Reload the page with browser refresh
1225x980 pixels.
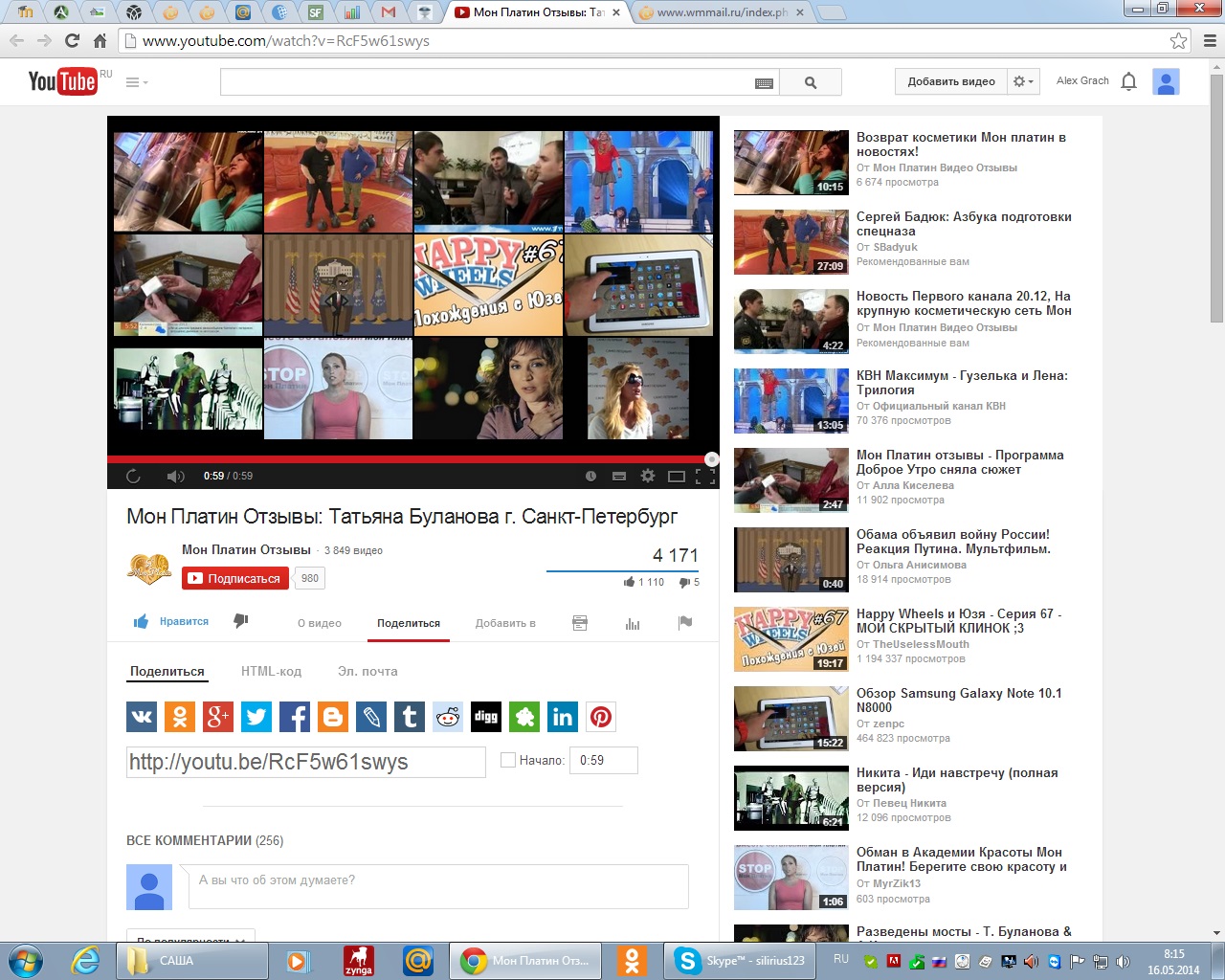(72, 41)
